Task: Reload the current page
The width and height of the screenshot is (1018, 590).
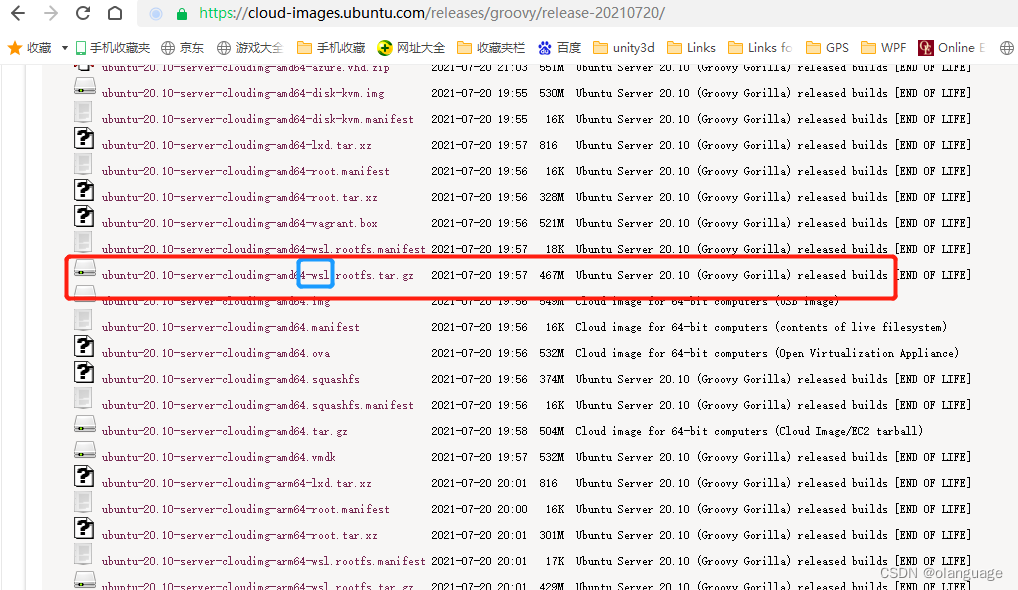Action: click(82, 14)
